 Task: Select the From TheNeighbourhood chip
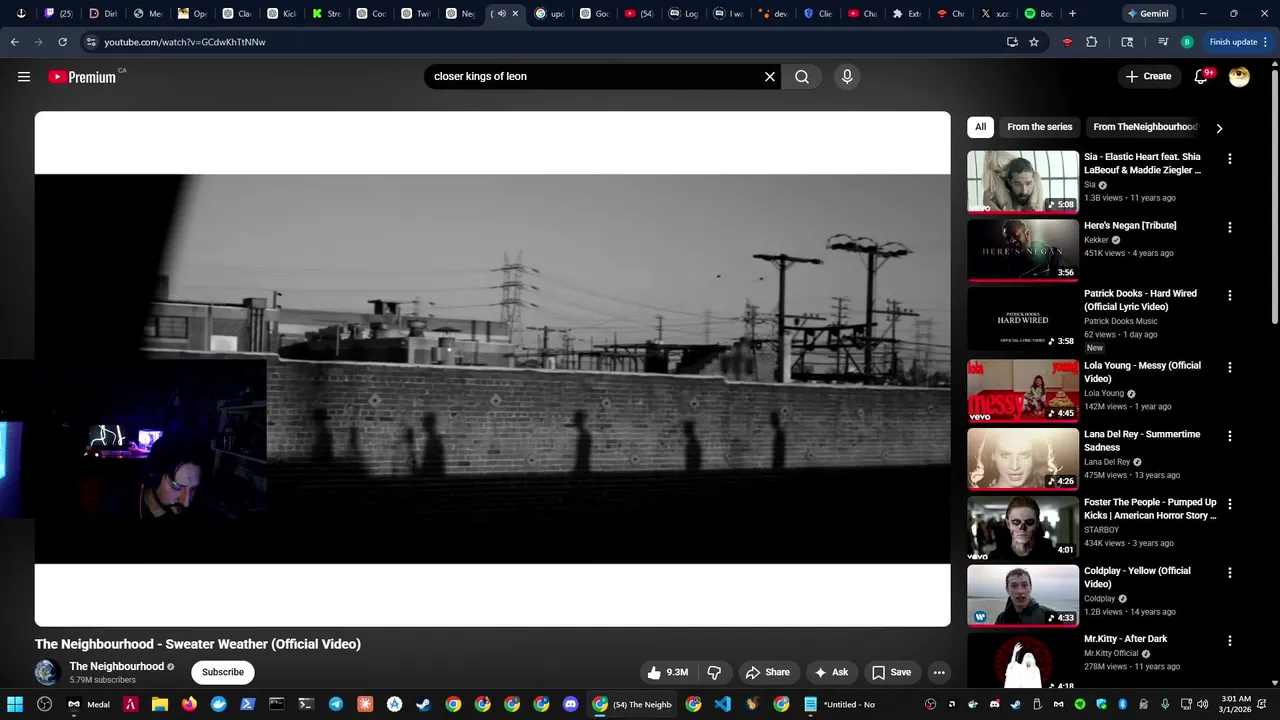coord(1145,127)
